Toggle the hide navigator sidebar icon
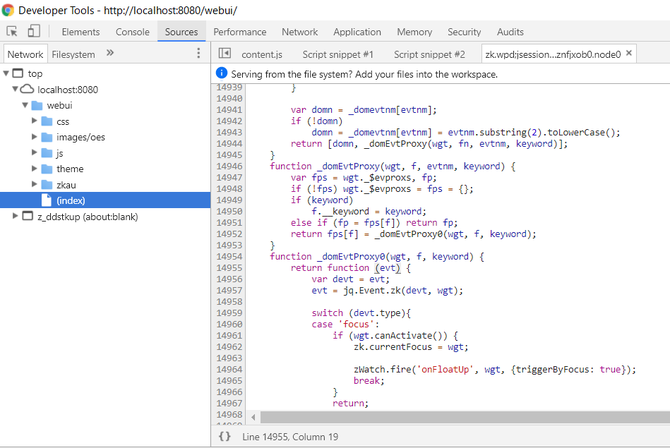670x448 pixels. [x=225, y=53]
